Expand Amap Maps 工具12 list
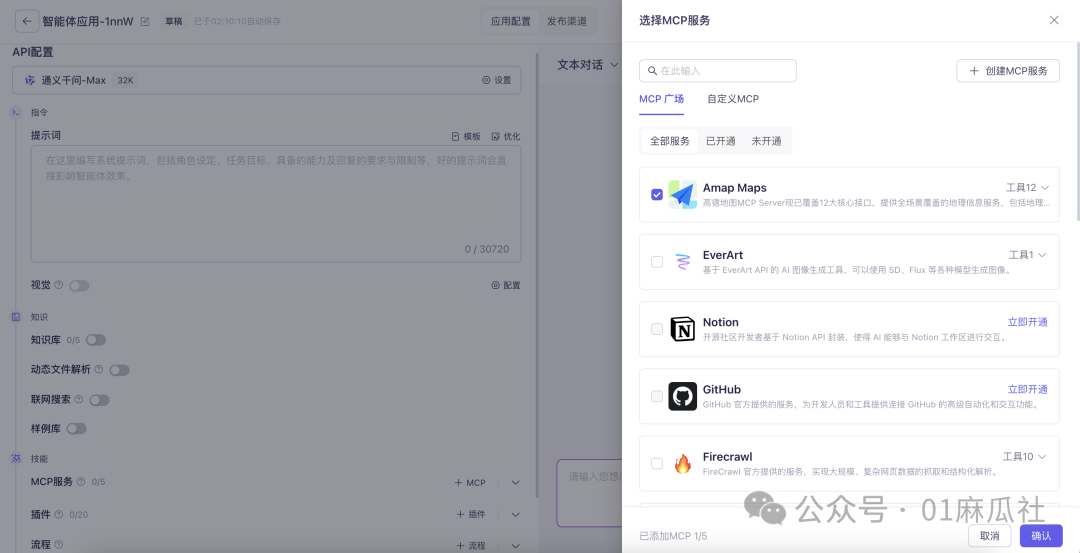The image size is (1080, 553). (1027, 187)
